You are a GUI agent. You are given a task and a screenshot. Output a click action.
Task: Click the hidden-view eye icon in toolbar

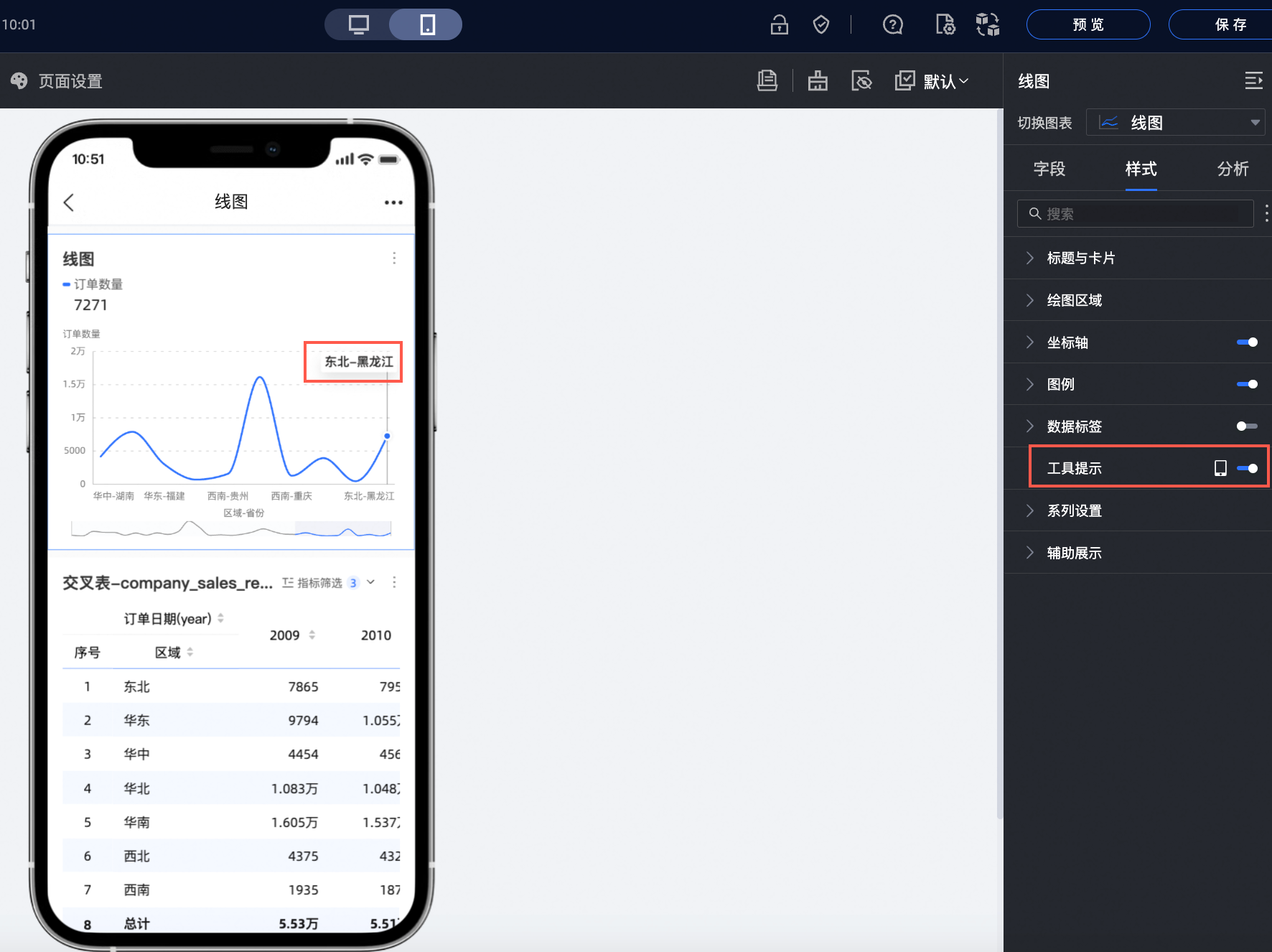click(x=861, y=80)
